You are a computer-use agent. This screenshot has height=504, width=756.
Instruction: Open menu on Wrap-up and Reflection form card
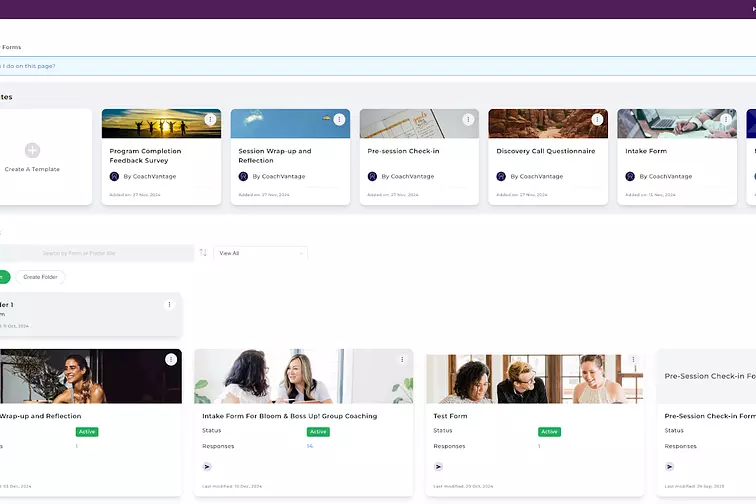click(x=171, y=359)
